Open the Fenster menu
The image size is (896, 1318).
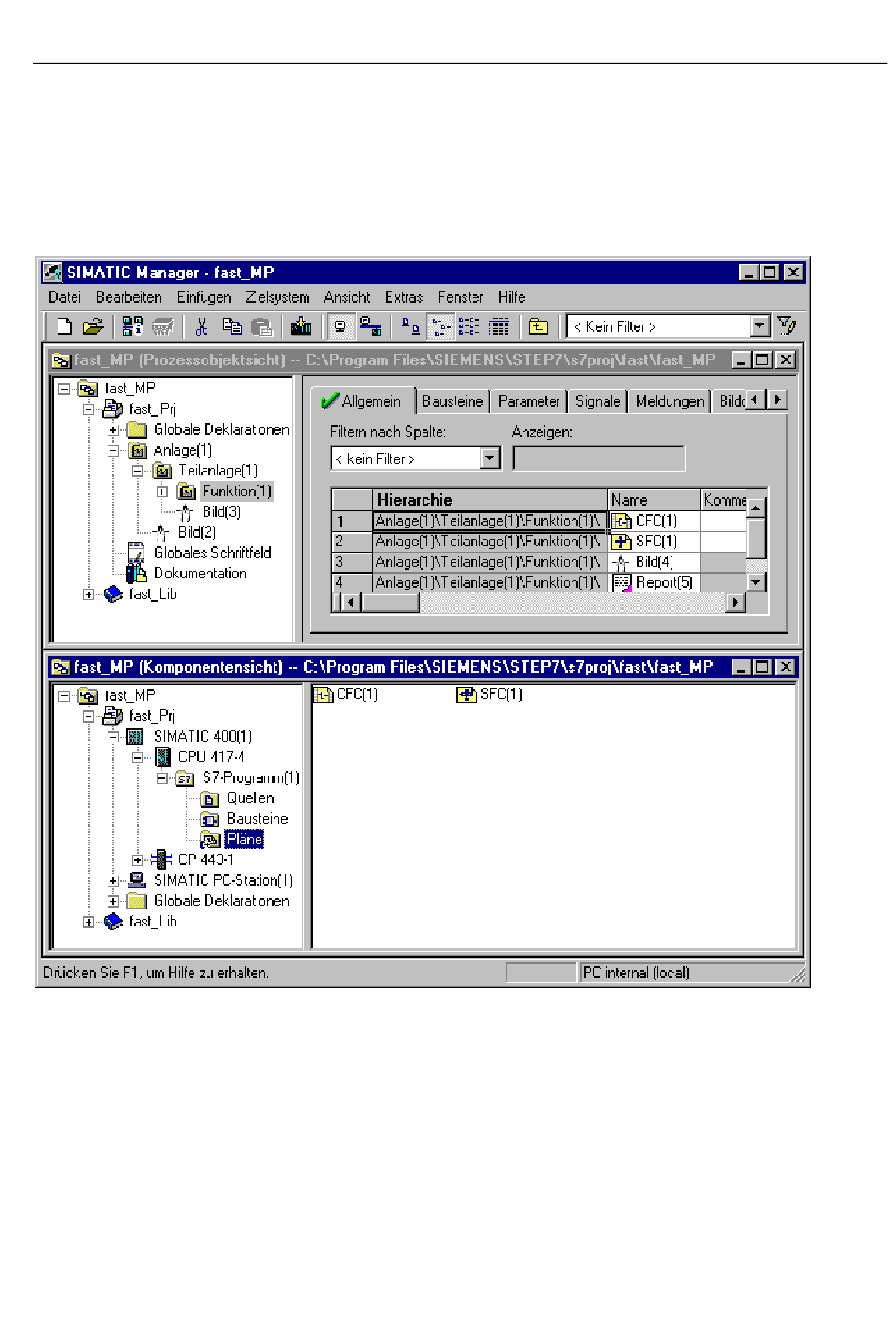pos(460,297)
